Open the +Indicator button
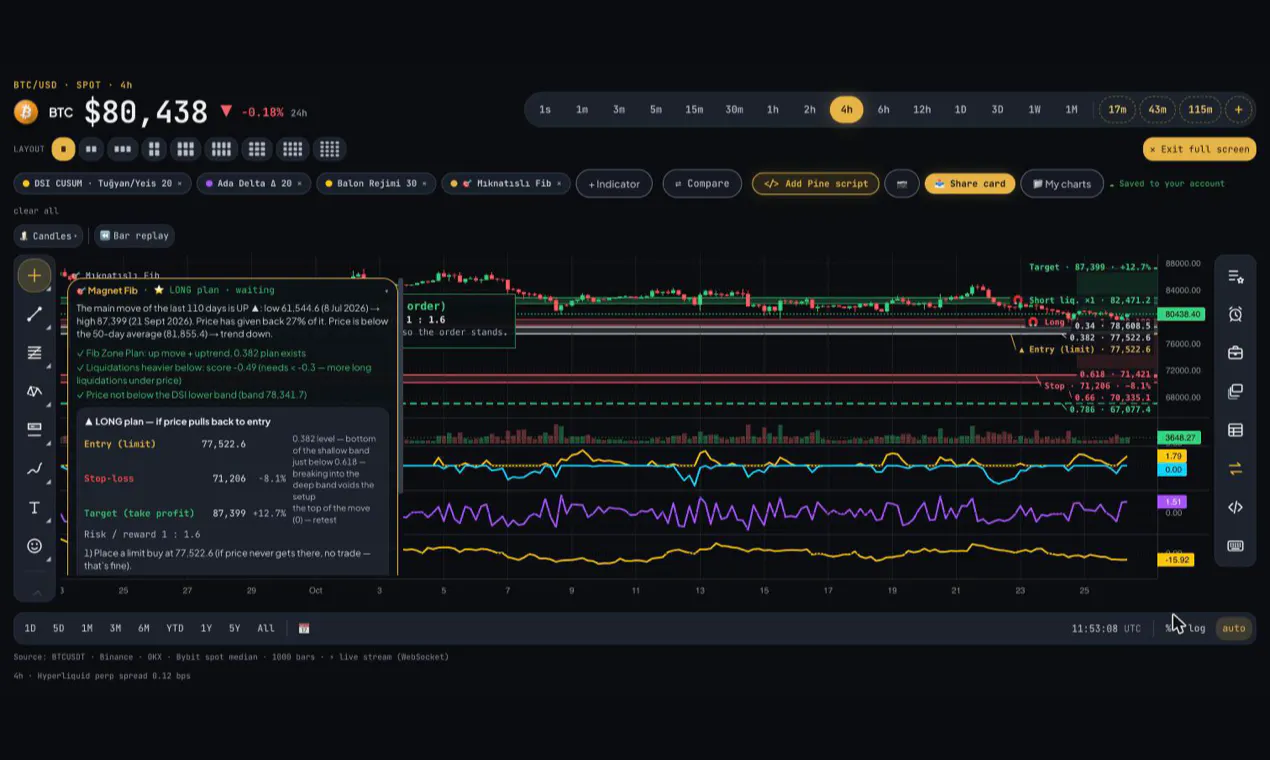 (614, 184)
